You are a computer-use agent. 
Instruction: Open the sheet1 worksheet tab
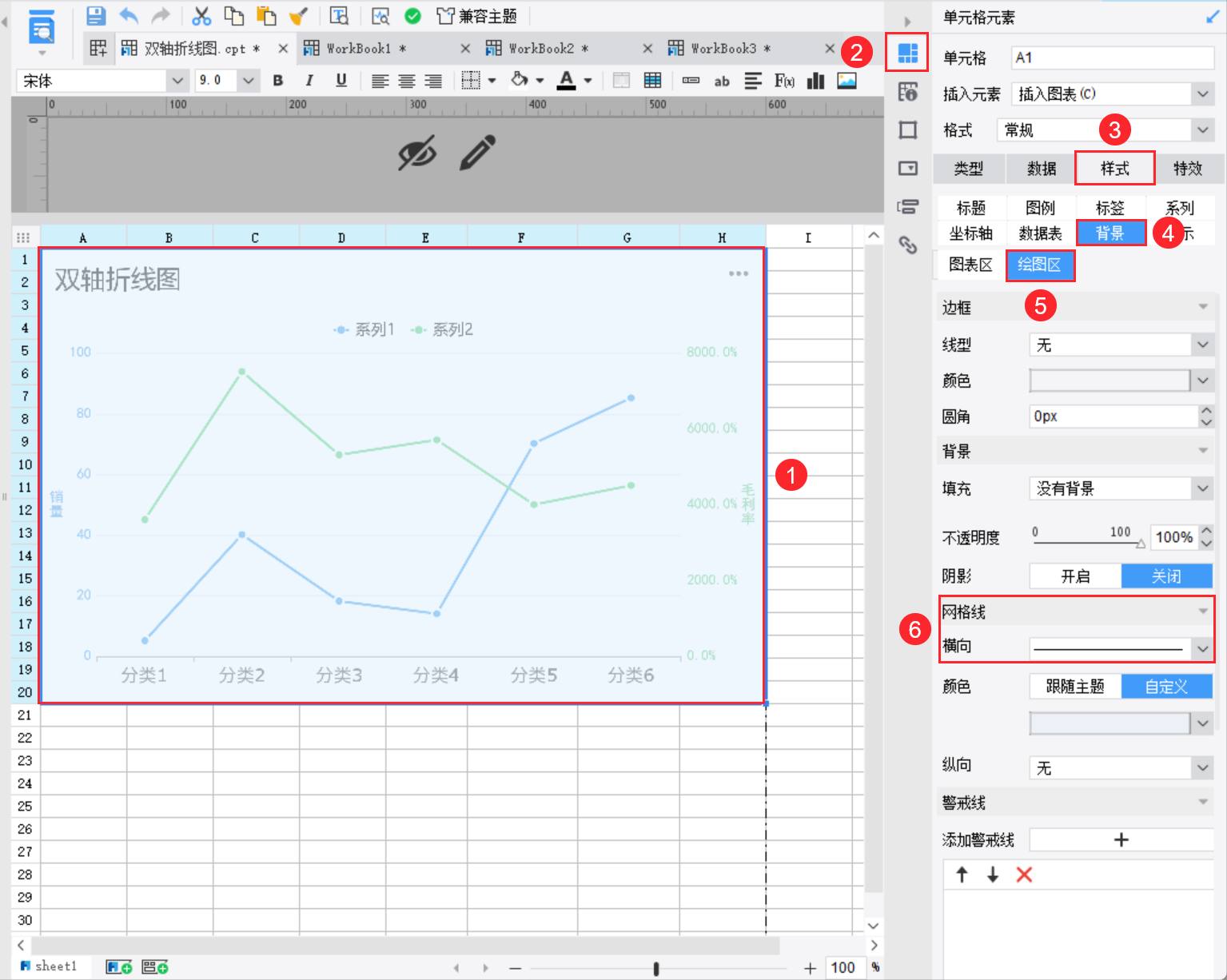pyautogui.click(x=50, y=966)
